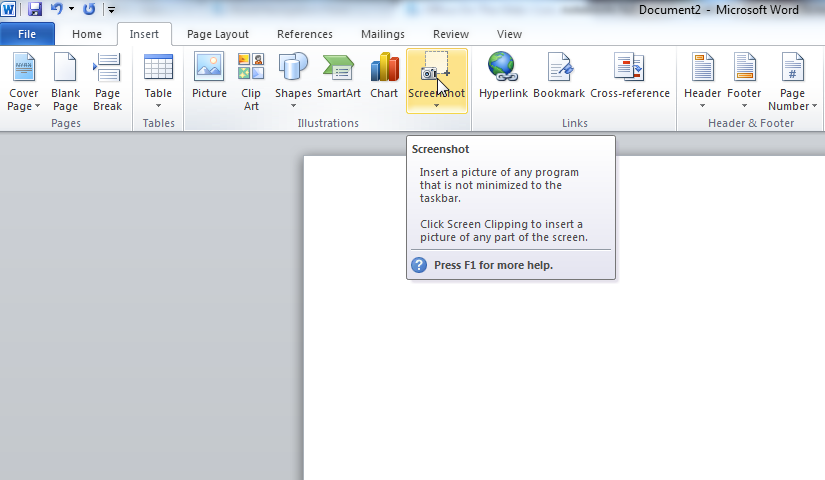
Task: Click the 'Tables' group label
Action: click(x=158, y=123)
